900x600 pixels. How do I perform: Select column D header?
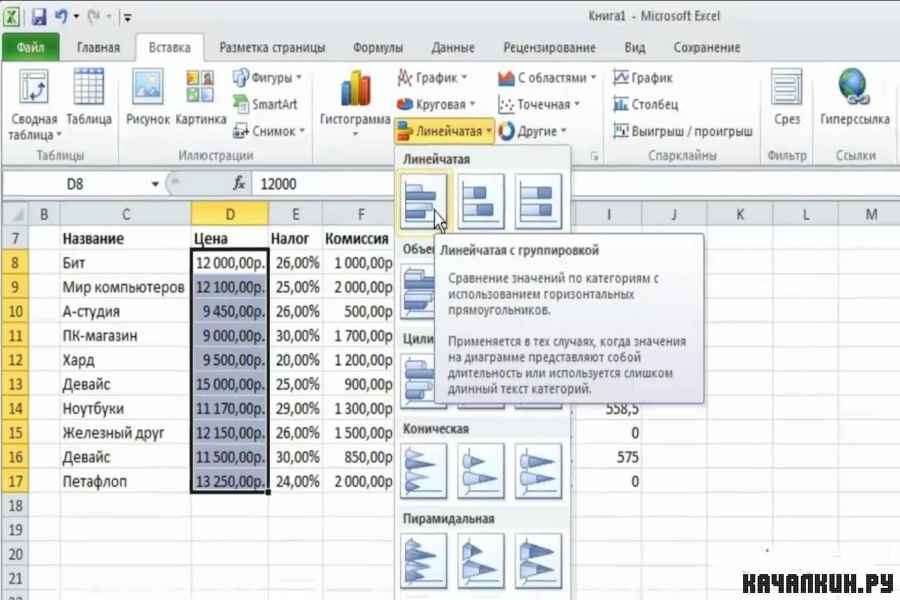tap(230, 214)
